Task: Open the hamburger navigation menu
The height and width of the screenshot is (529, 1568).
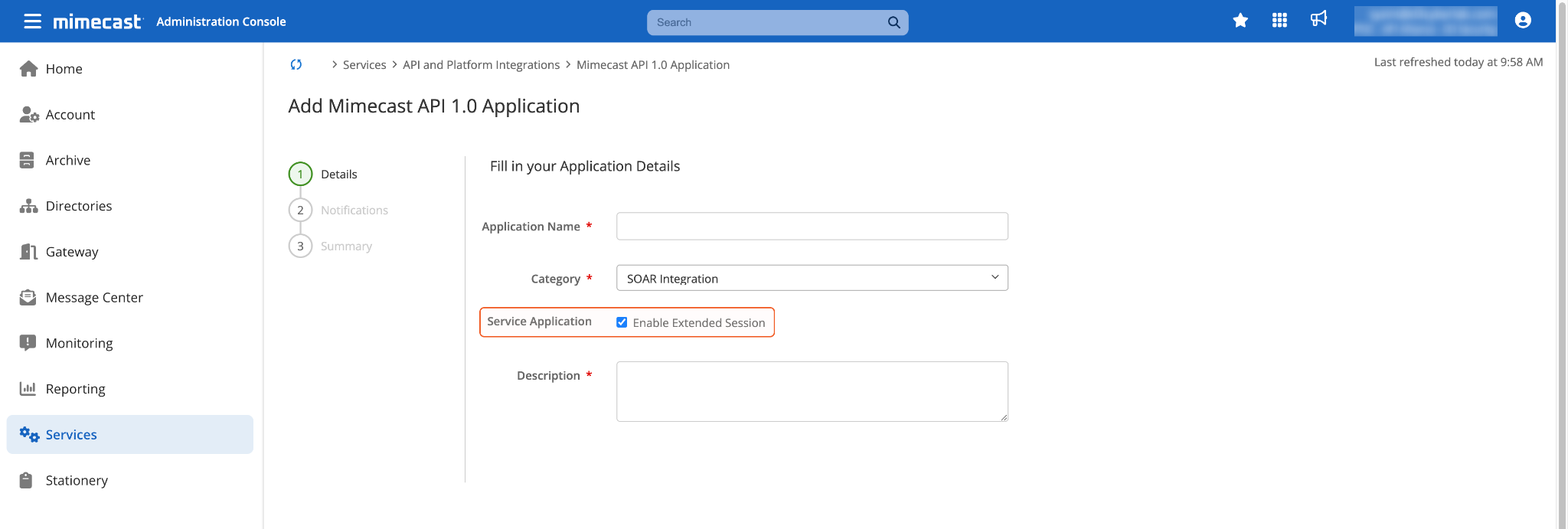Action: (x=32, y=21)
